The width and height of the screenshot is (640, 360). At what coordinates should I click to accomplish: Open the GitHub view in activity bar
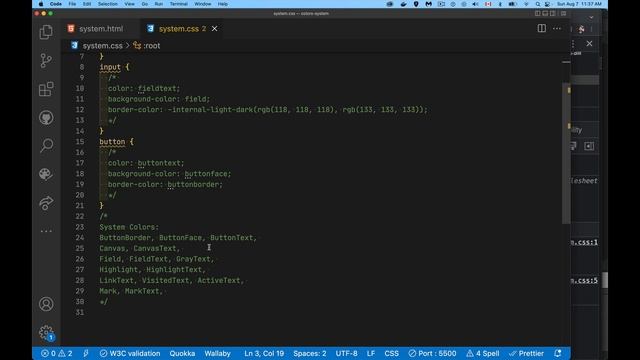46,118
